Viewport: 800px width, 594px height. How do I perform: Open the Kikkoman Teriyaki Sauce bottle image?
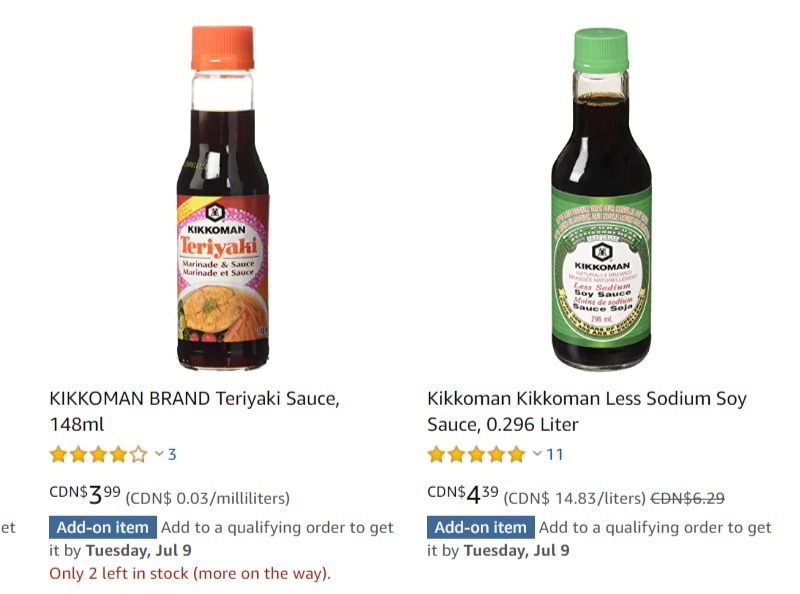222,198
